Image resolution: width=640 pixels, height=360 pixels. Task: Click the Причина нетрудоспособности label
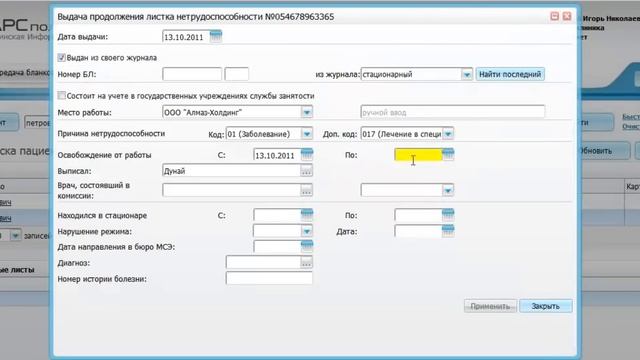pos(111,133)
